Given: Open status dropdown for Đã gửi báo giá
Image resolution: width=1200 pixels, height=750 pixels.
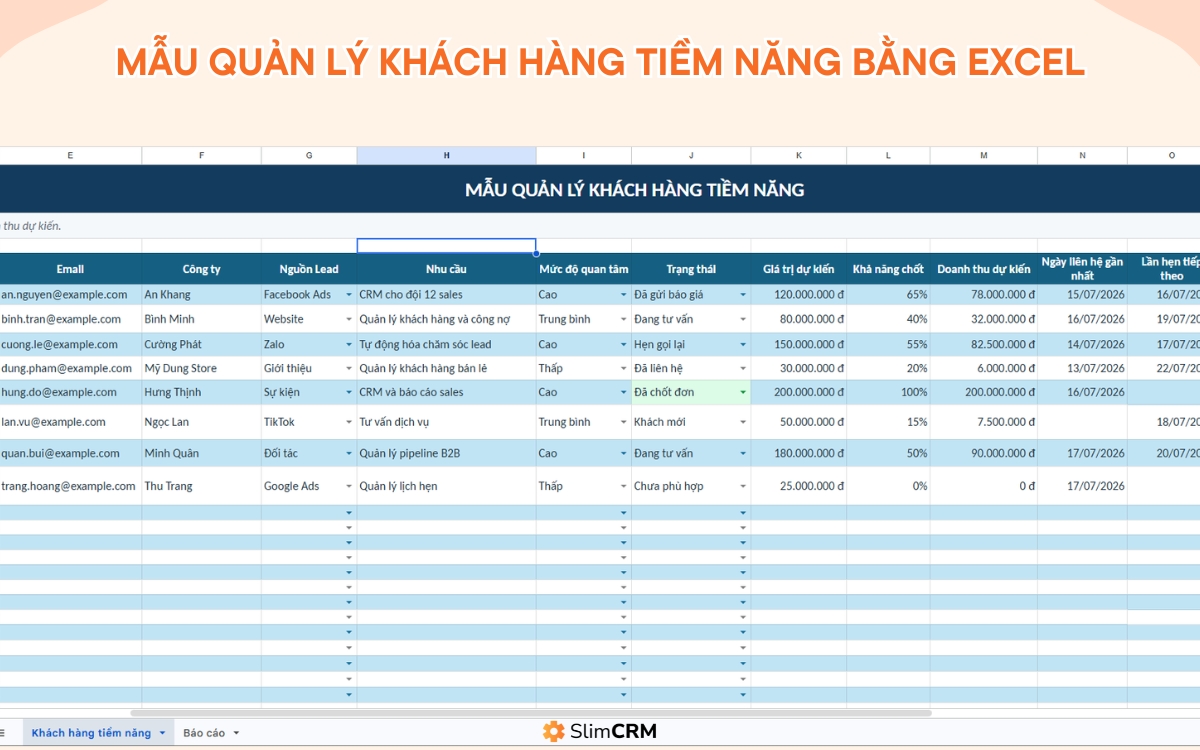Looking at the screenshot, I should 743,295.
